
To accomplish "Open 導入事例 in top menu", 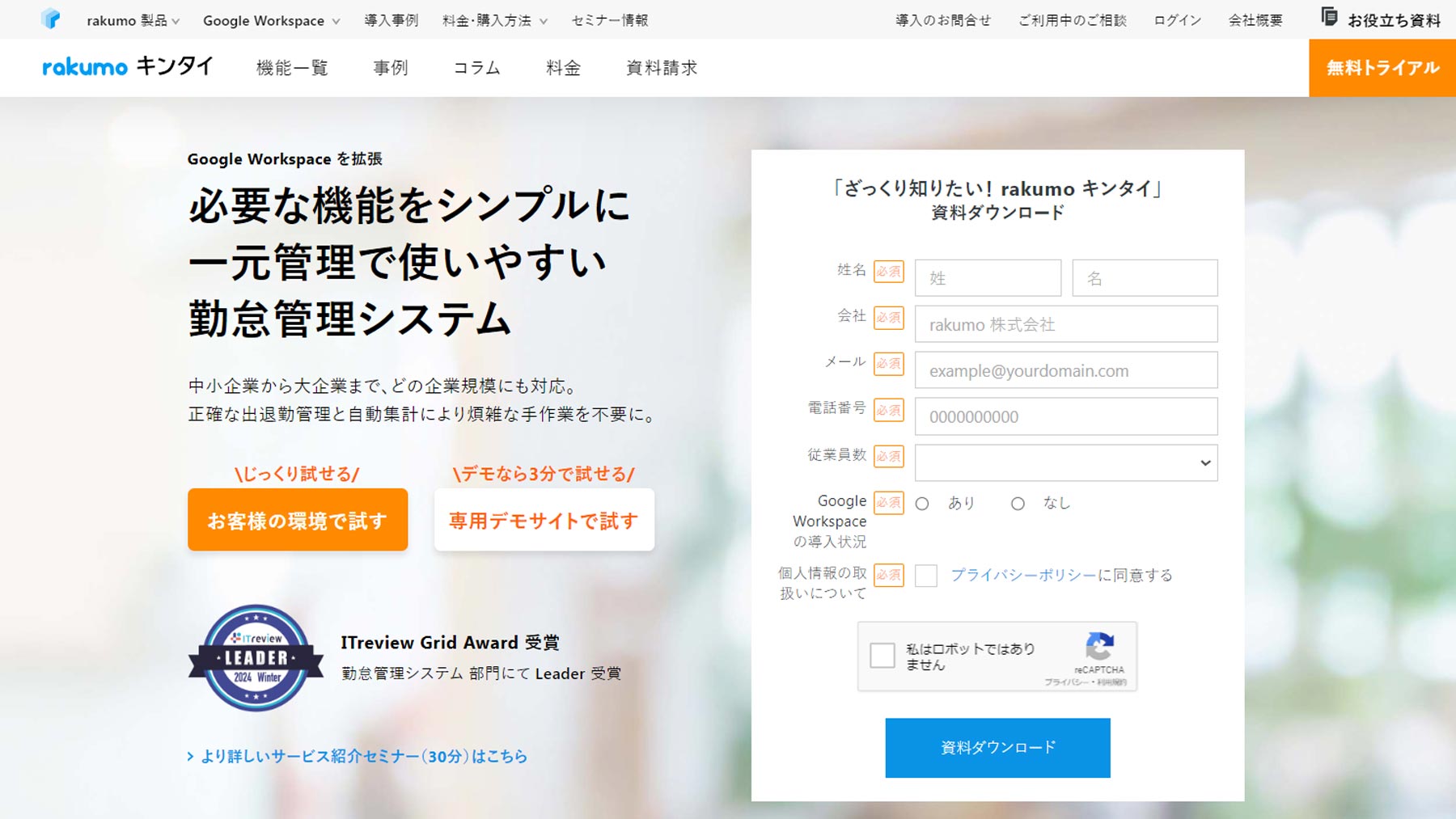I will (x=392, y=20).
